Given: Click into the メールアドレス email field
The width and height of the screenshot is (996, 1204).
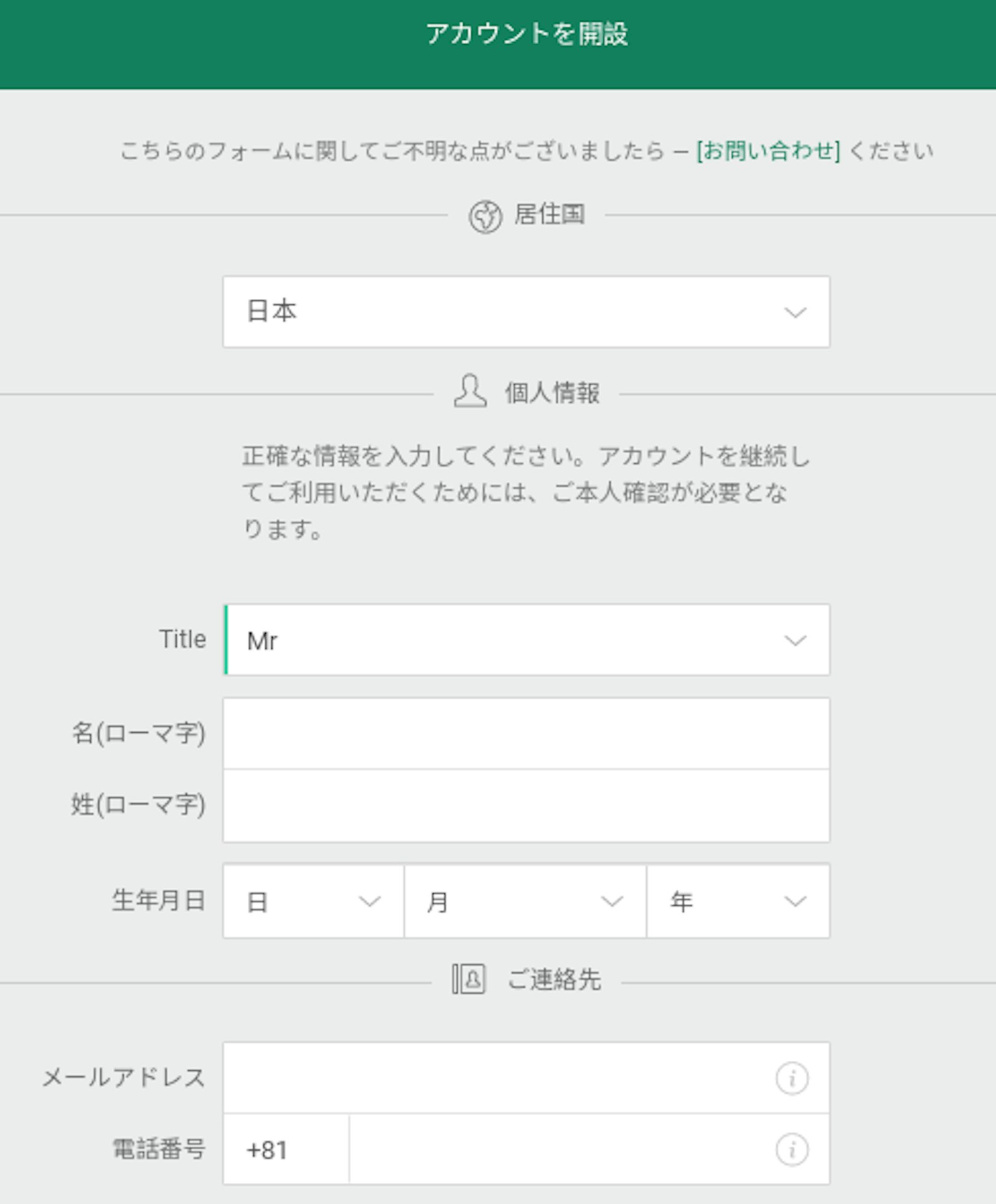Looking at the screenshot, I should [x=498, y=1078].
